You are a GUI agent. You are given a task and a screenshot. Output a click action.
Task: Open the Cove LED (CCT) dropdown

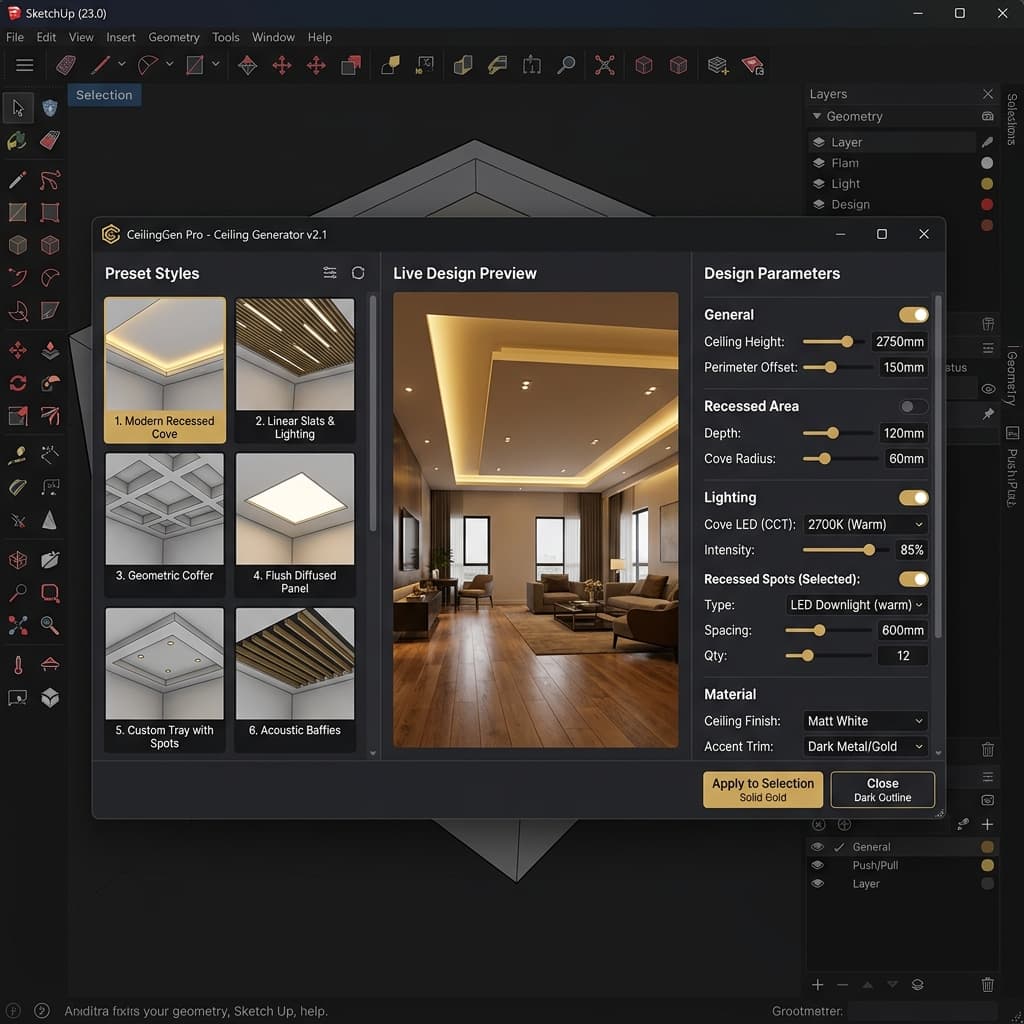coord(865,524)
